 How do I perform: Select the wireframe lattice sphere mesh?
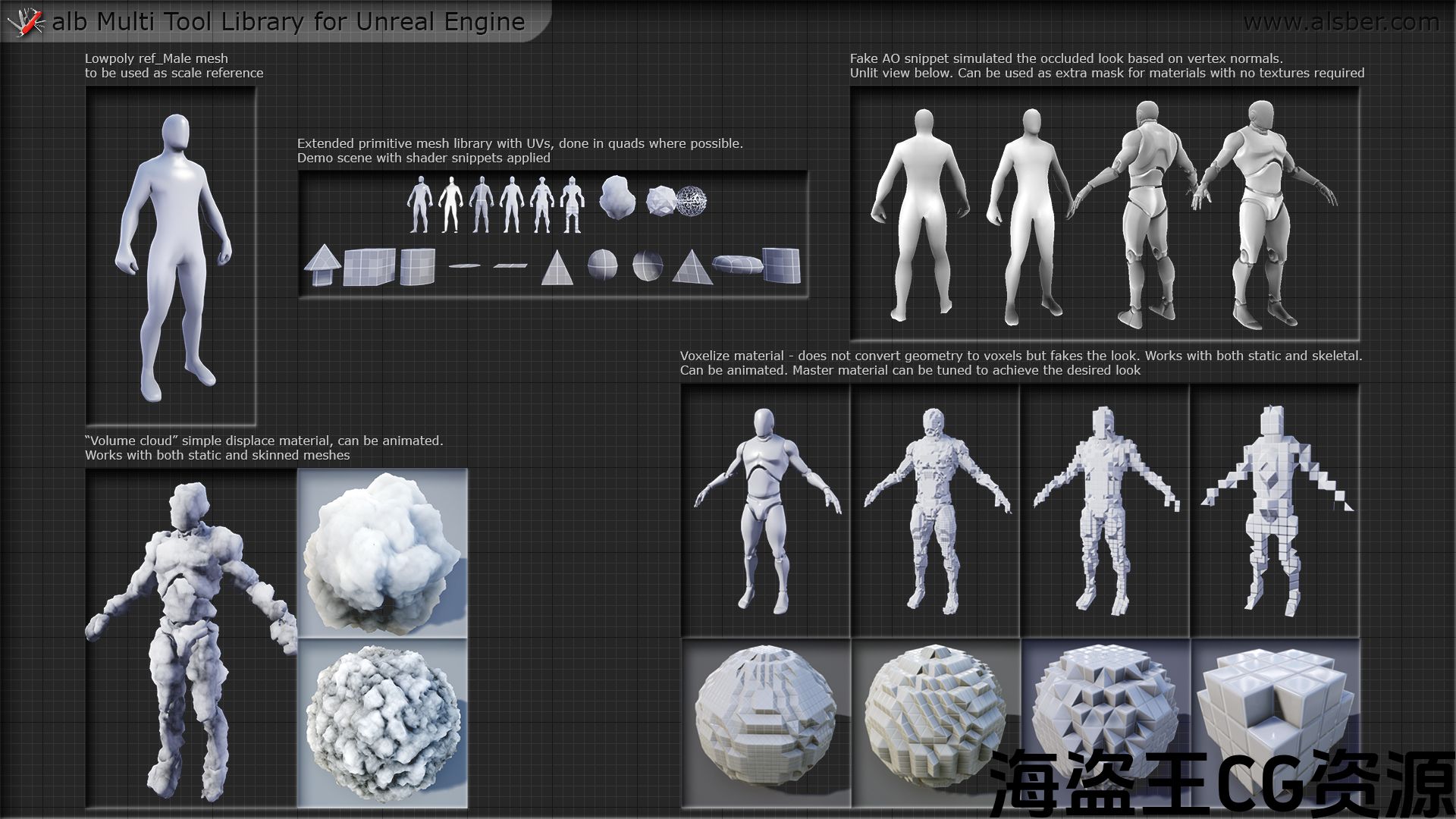click(691, 201)
